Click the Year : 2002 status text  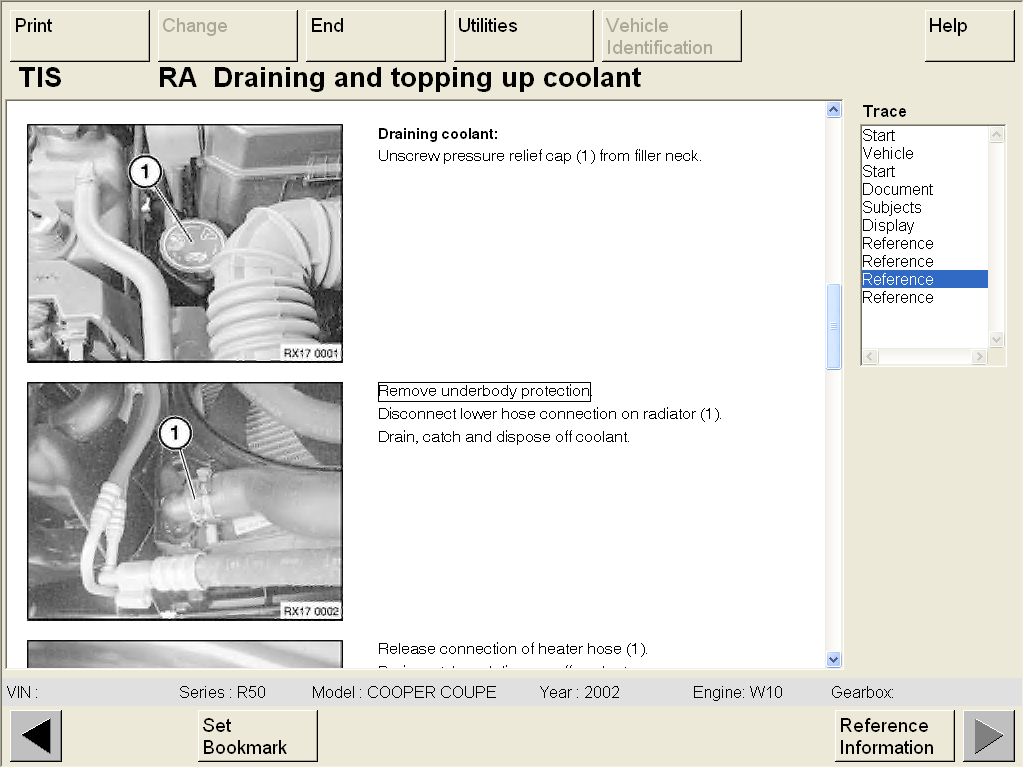coord(579,692)
